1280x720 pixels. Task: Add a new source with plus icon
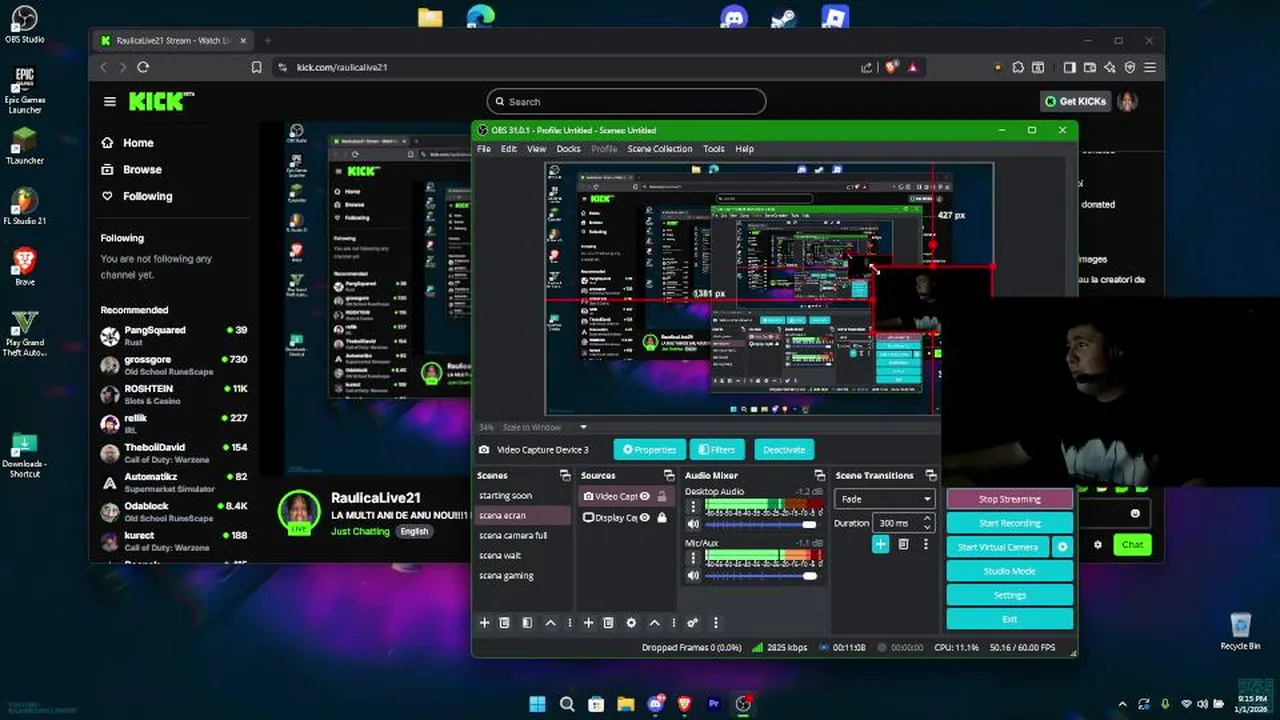click(589, 622)
